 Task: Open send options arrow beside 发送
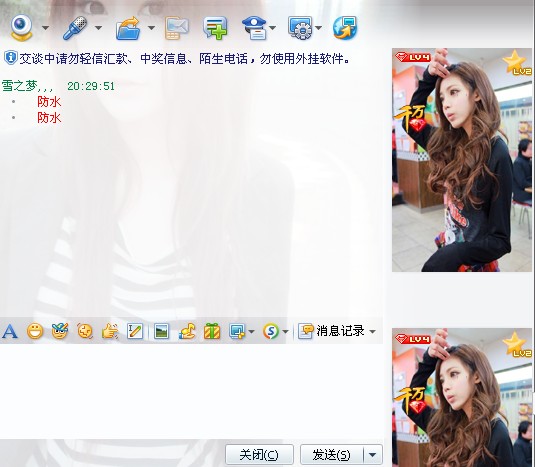[373, 454]
